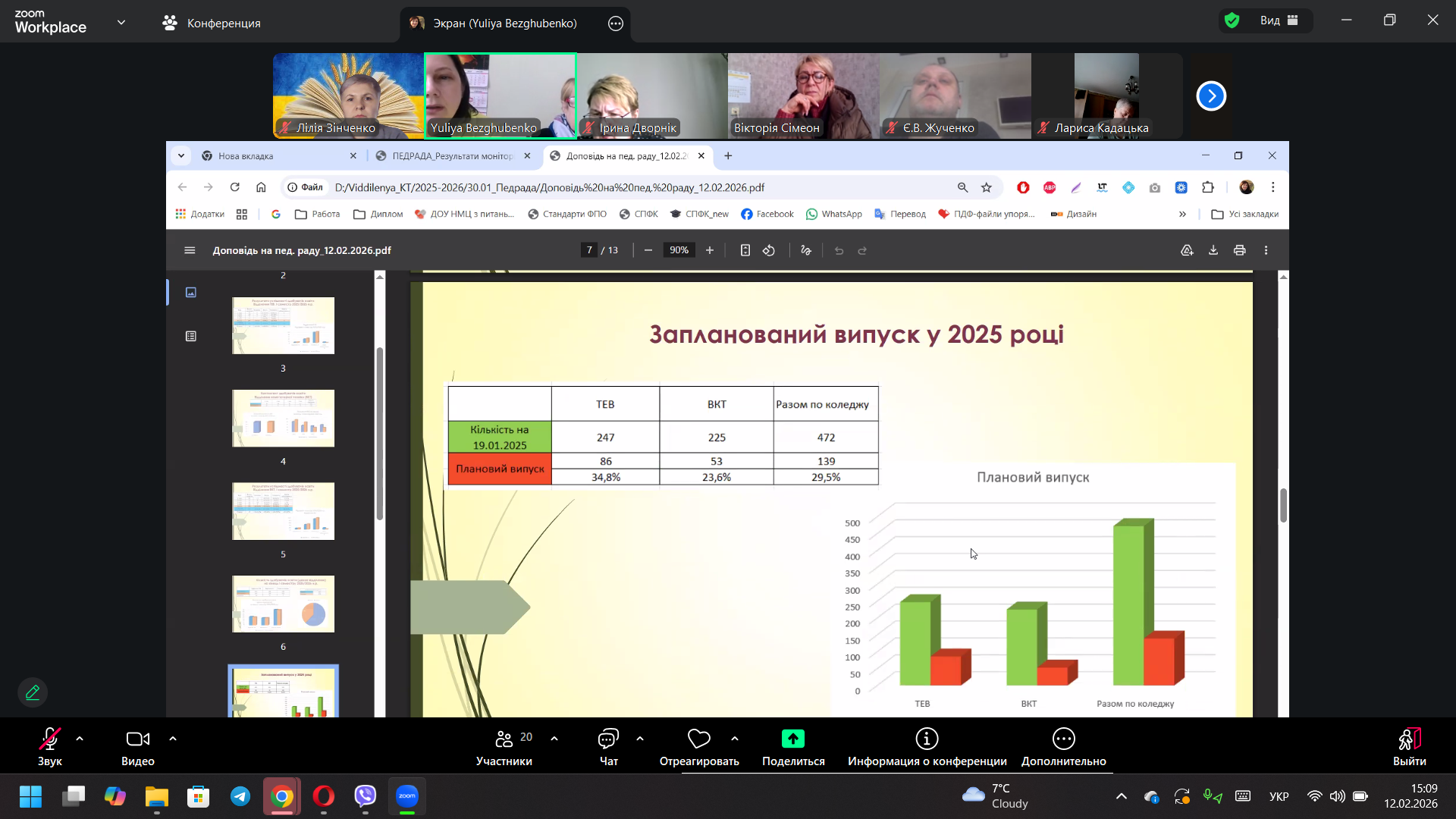Toggle camera with the Видео button
Viewport: 1456px width, 819px height.
(x=137, y=739)
